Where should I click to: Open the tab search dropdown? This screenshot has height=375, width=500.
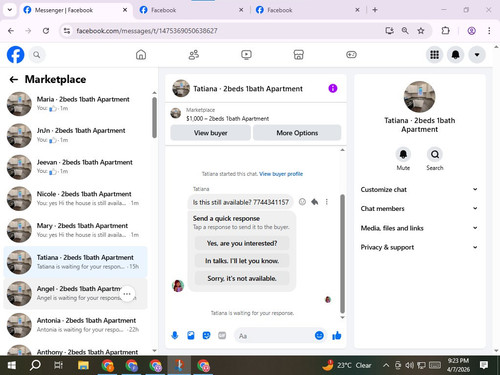10,10
